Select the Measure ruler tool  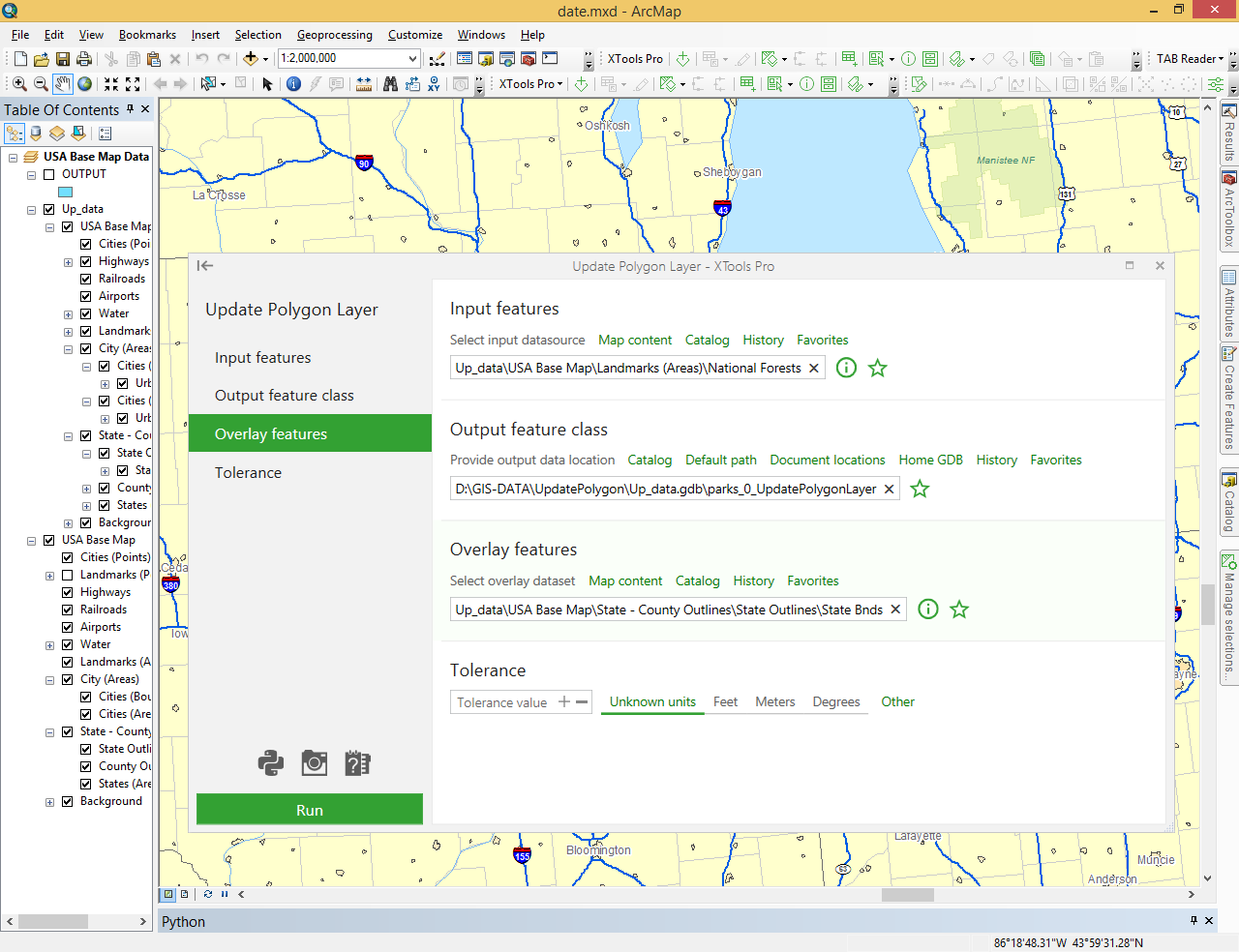[364, 84]
